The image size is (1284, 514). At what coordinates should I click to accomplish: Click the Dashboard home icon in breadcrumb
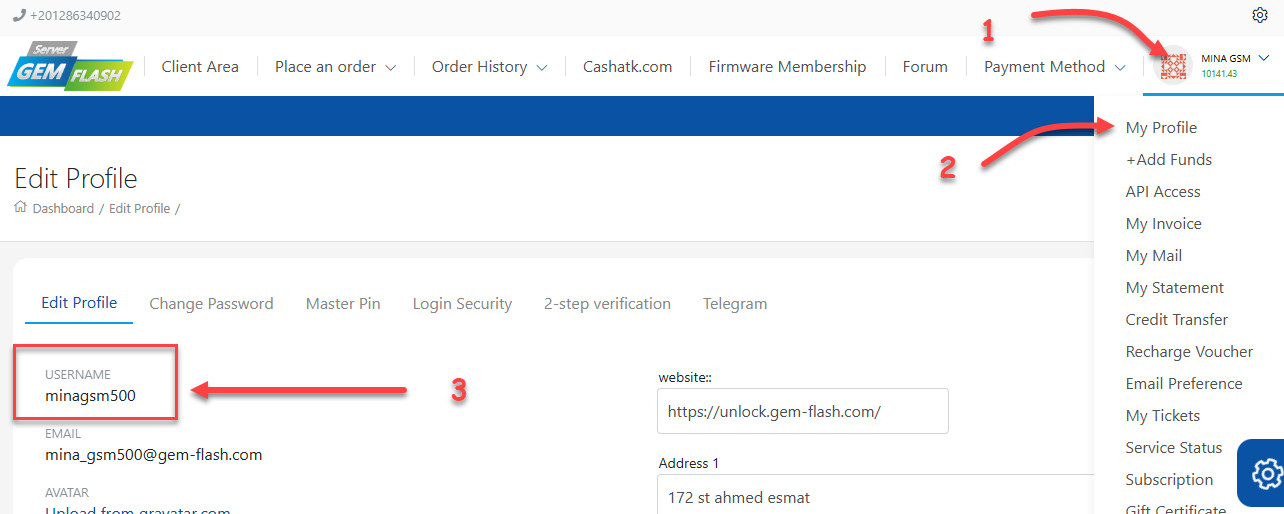20,208
